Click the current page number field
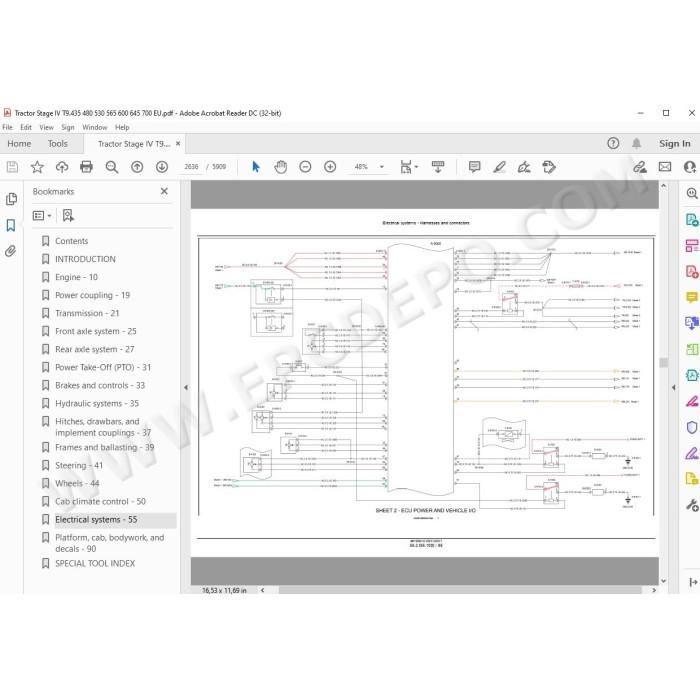 point(191,167)
